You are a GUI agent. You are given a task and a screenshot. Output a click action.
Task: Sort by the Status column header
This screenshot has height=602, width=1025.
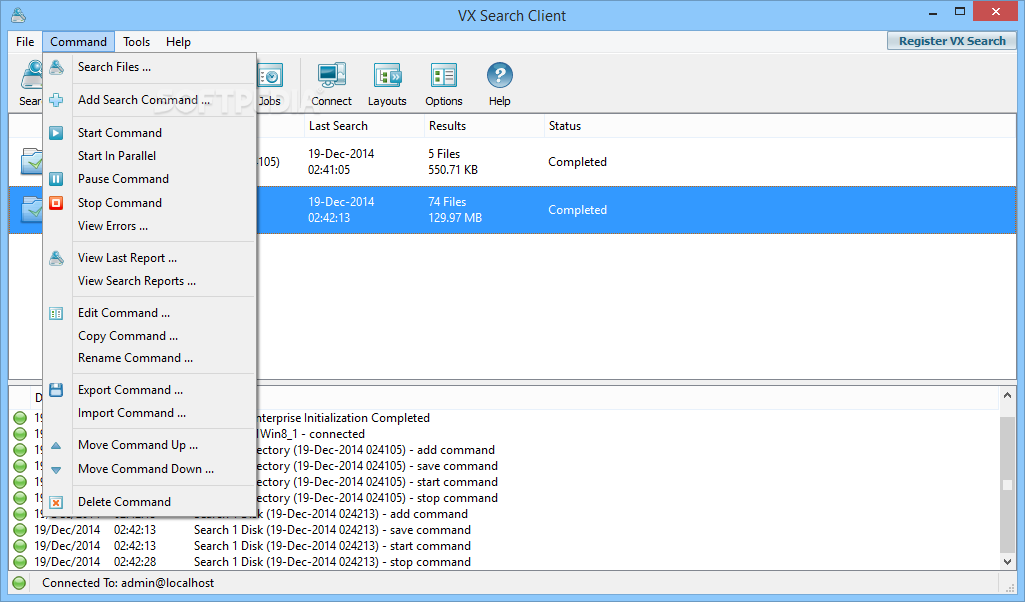click(780, 126)
